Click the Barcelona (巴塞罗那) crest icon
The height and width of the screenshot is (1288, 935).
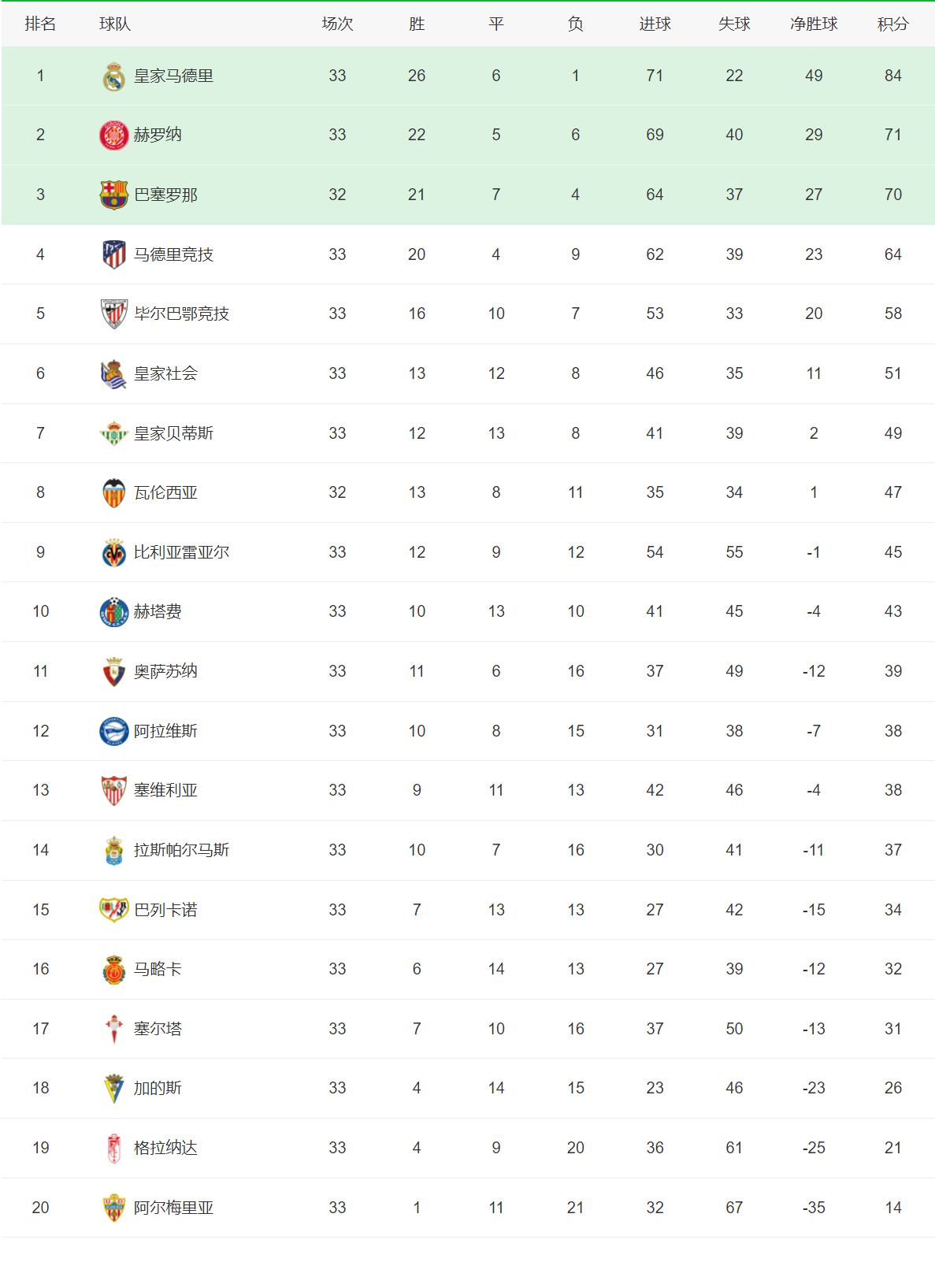click(114, 195)
